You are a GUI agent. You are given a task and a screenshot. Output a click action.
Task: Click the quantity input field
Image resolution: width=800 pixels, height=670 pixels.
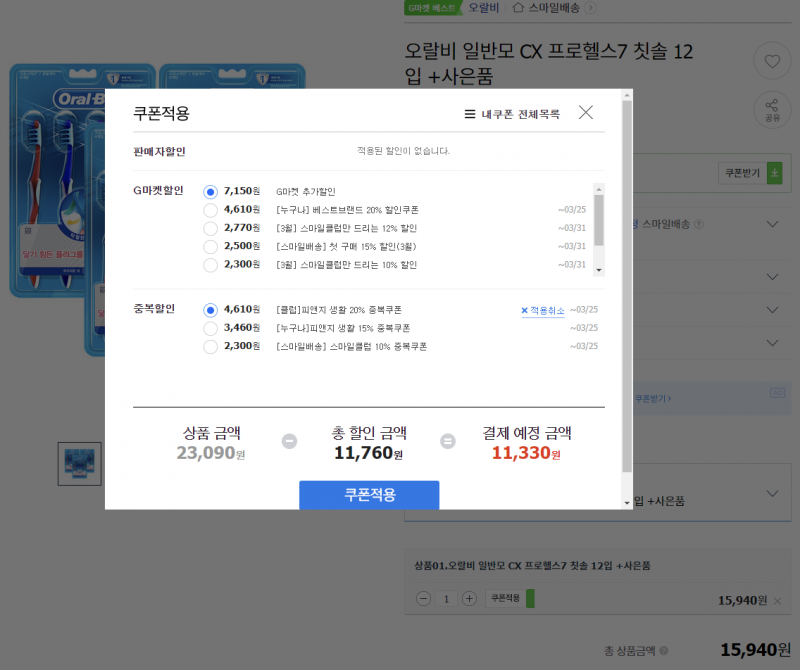(x=446, y=599)
